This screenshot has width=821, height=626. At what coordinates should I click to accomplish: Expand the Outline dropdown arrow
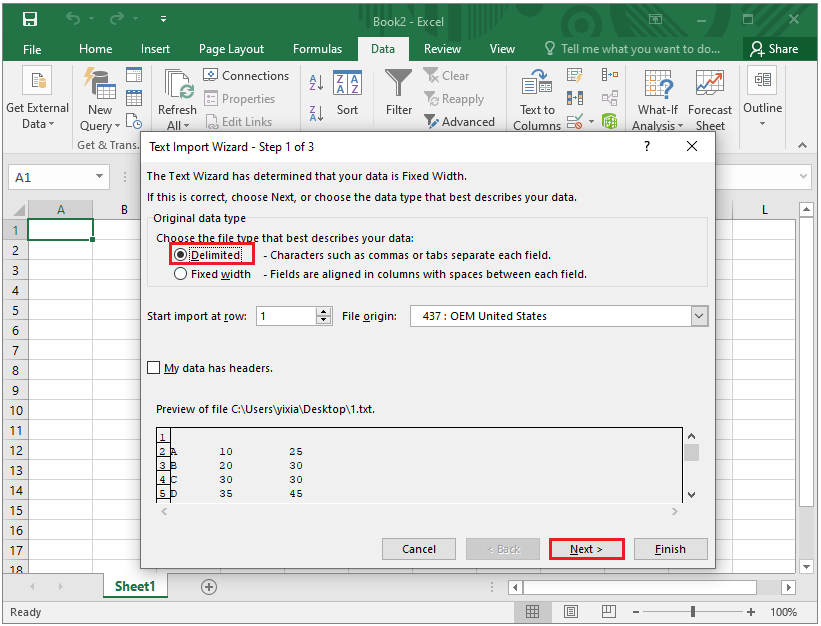[x=762, y=124]
